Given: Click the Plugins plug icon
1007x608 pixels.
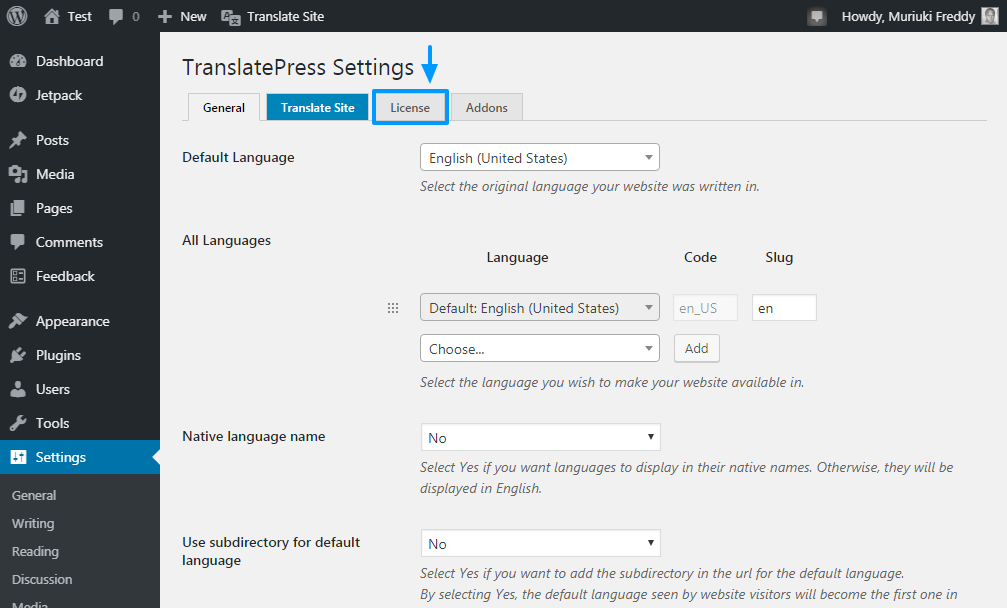Looking at the screenshot, I should pyautogui.click(x=18, y=355).
